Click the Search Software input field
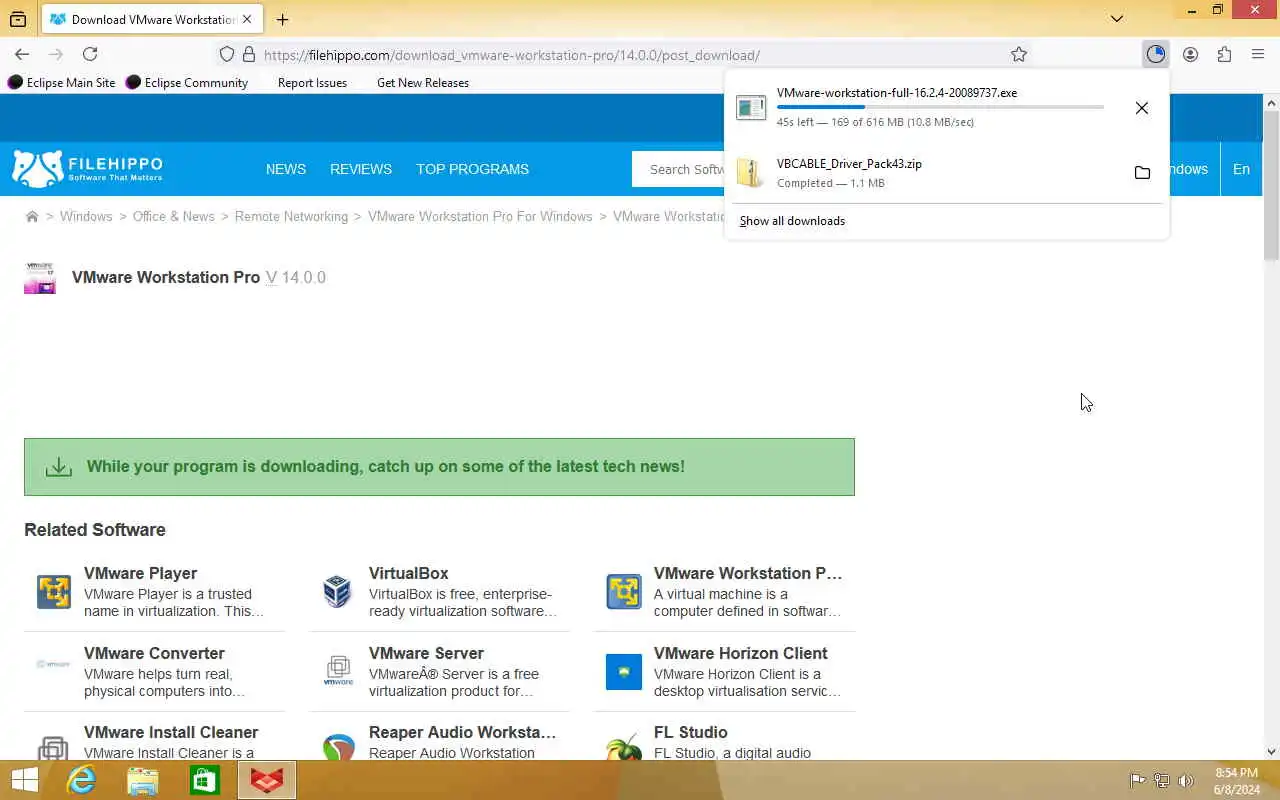 click(680, 169)
